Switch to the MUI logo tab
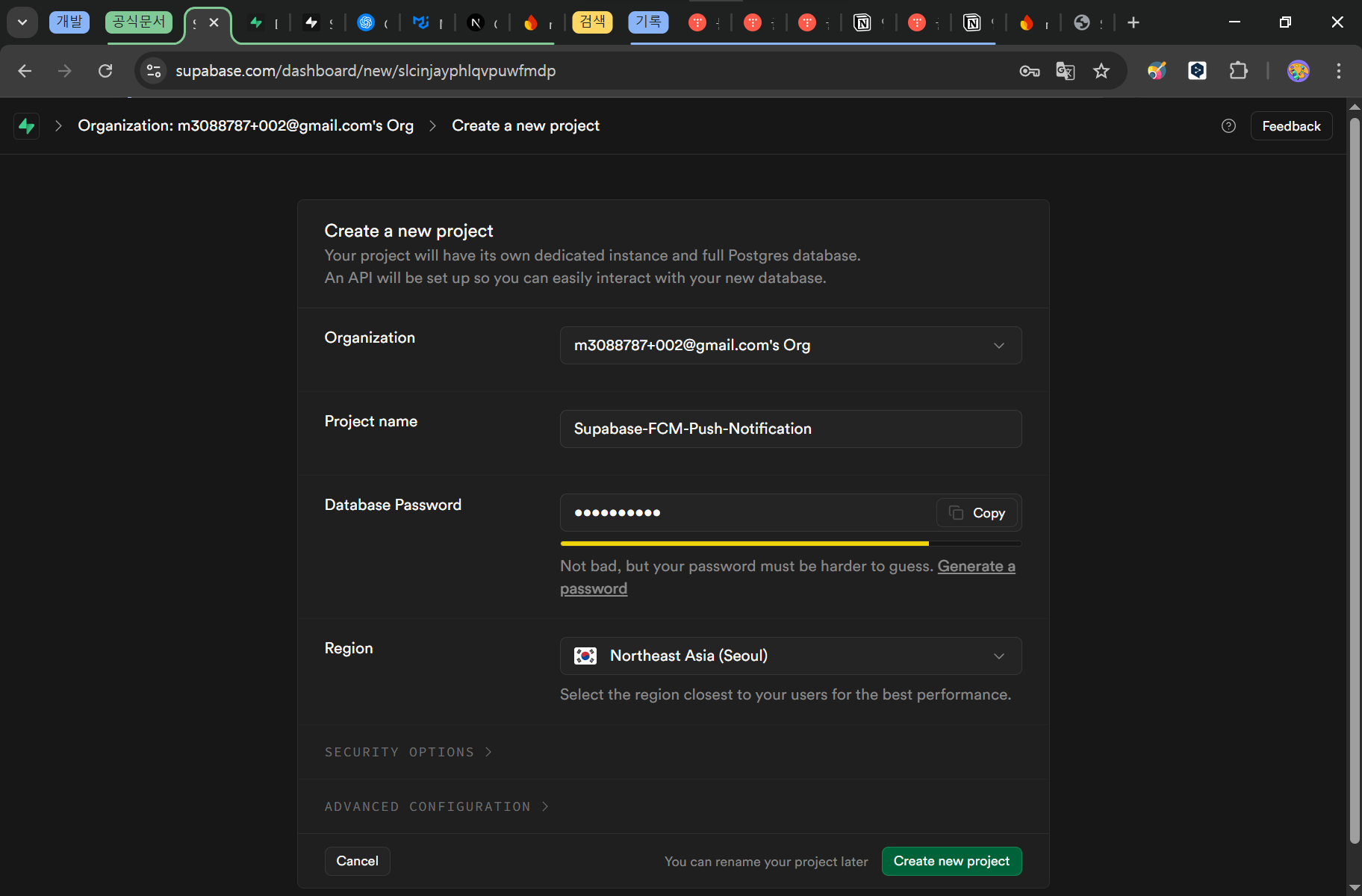1362x896 pixels. (421, 22)
